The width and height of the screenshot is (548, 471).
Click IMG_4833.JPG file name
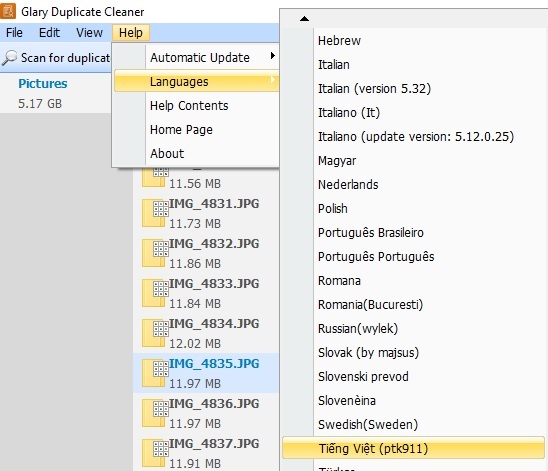pyautogui.click(x=214, y=283)
